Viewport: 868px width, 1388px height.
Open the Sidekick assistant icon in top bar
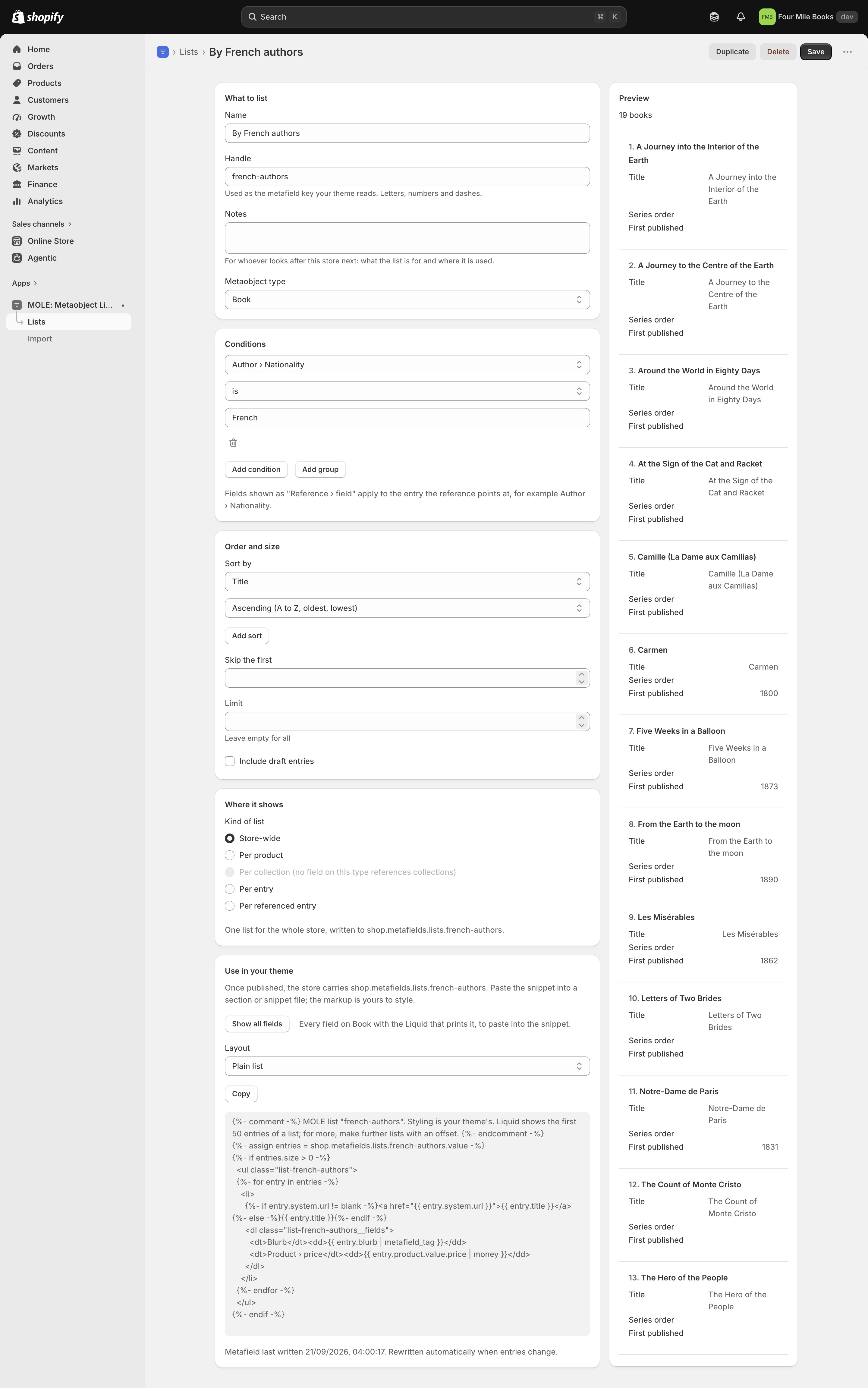coord(714,17)
